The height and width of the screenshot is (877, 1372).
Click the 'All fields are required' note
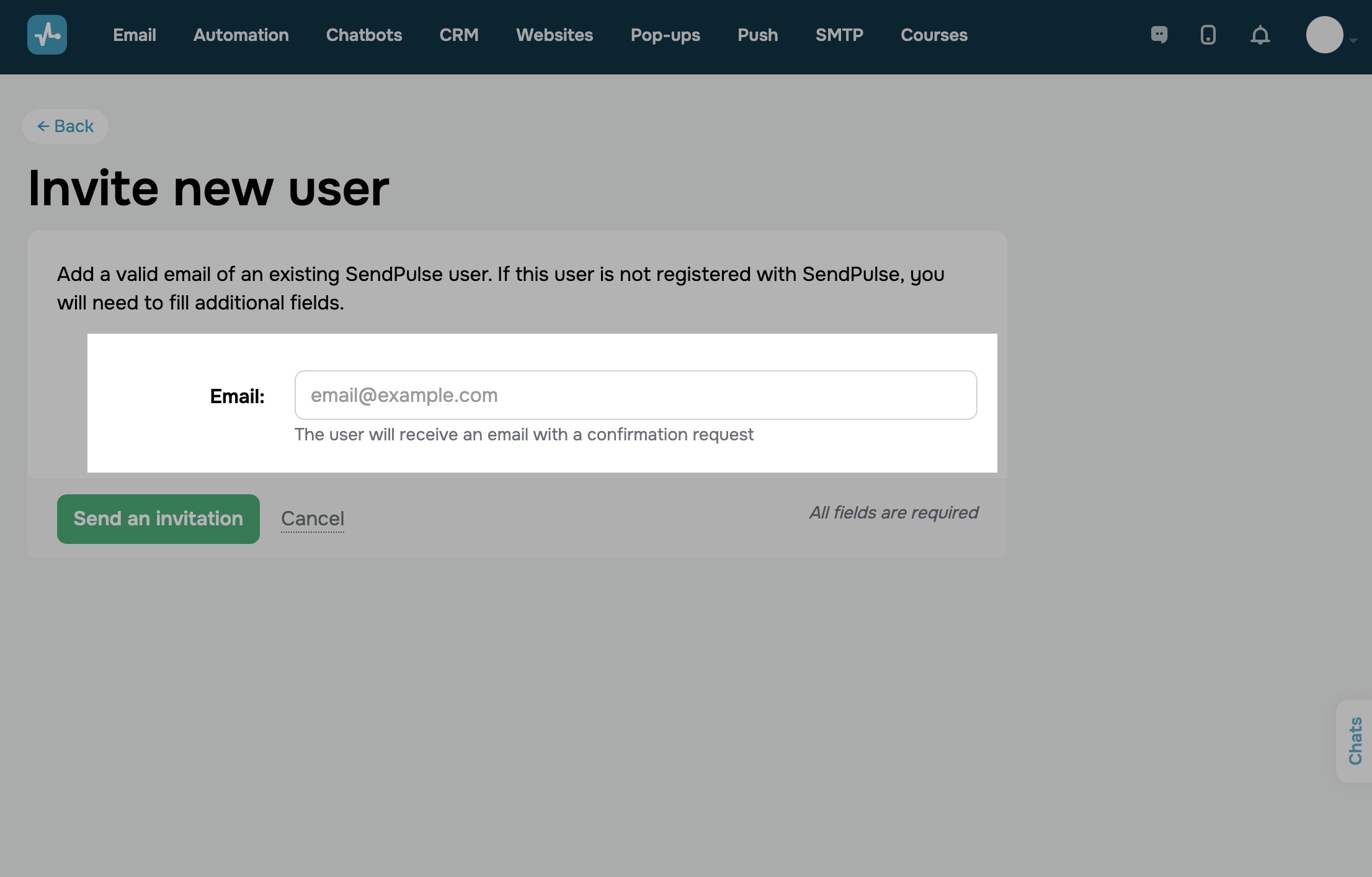[x=893, y=512]
